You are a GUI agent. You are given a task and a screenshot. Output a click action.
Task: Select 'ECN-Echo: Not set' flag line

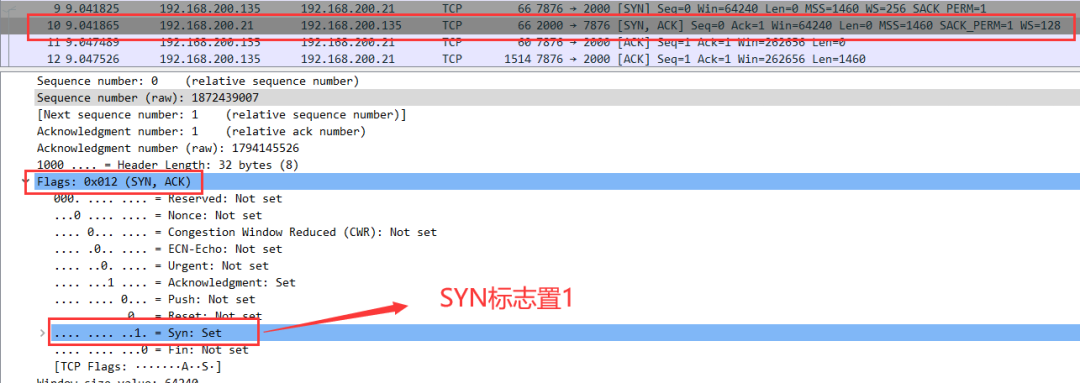(168, 249)
